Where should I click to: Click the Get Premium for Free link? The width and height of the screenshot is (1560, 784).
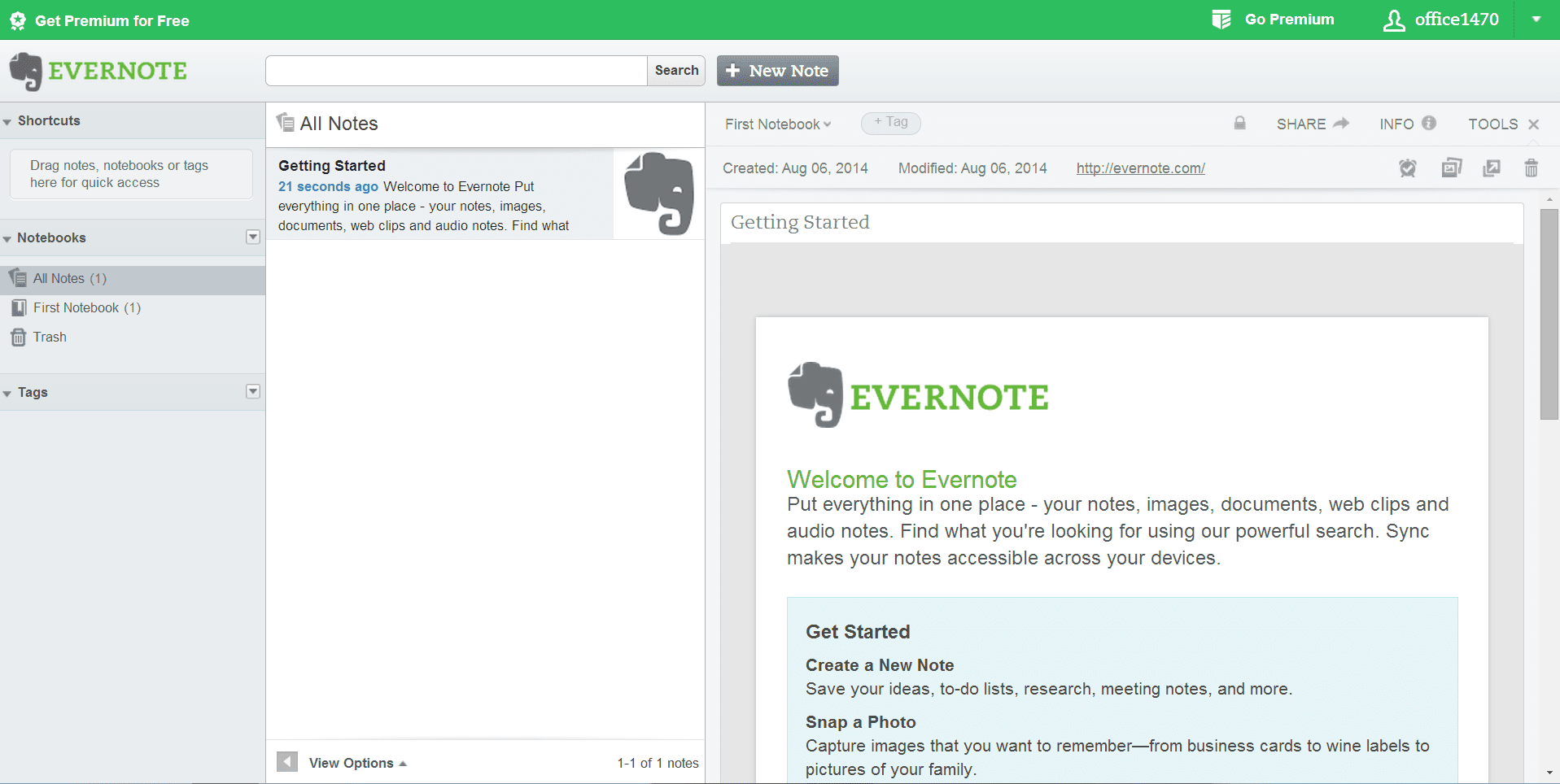[112, 21]
